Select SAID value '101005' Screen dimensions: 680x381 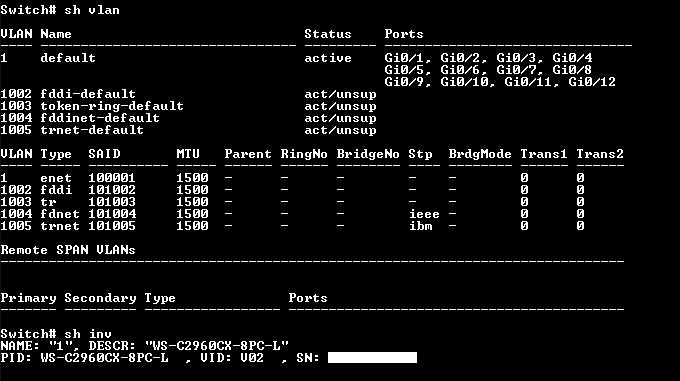(x=112, y=226)
